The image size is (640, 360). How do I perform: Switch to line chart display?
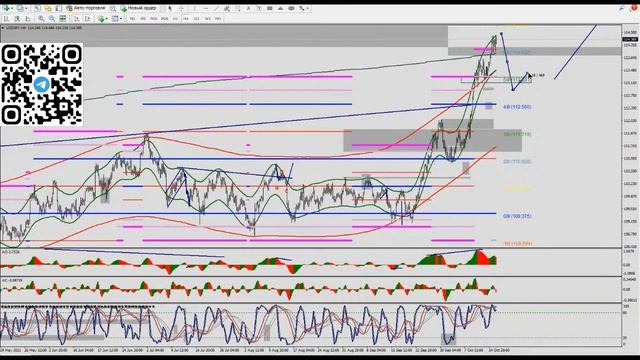point(28,18)
